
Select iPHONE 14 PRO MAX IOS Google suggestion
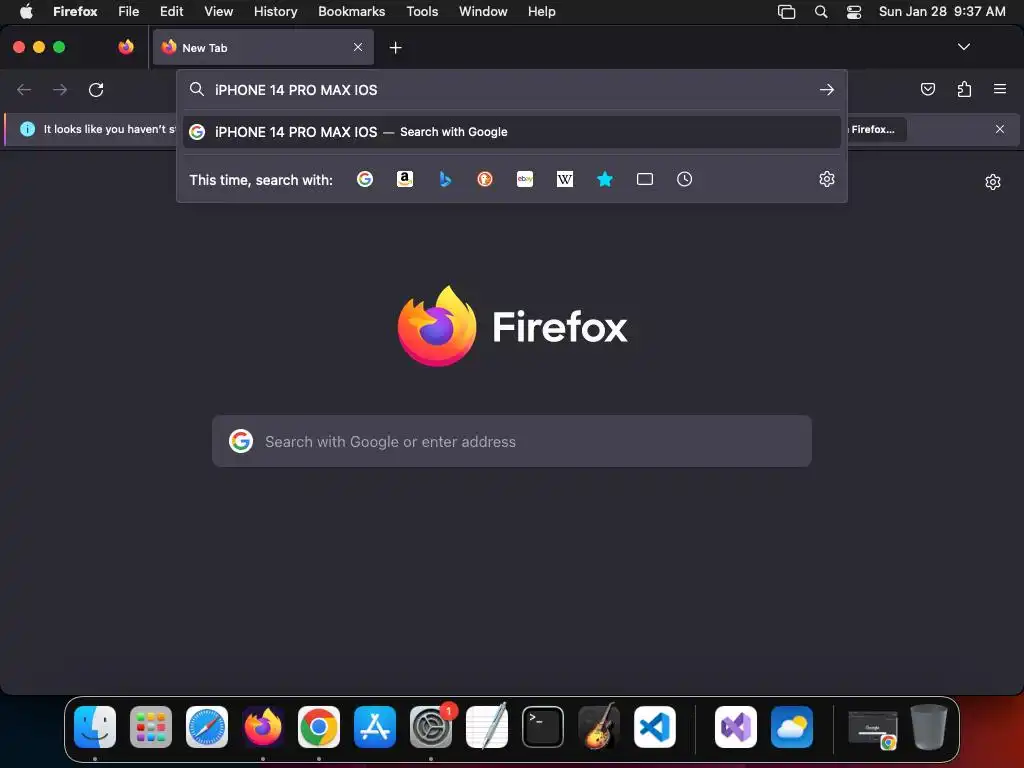512,132
